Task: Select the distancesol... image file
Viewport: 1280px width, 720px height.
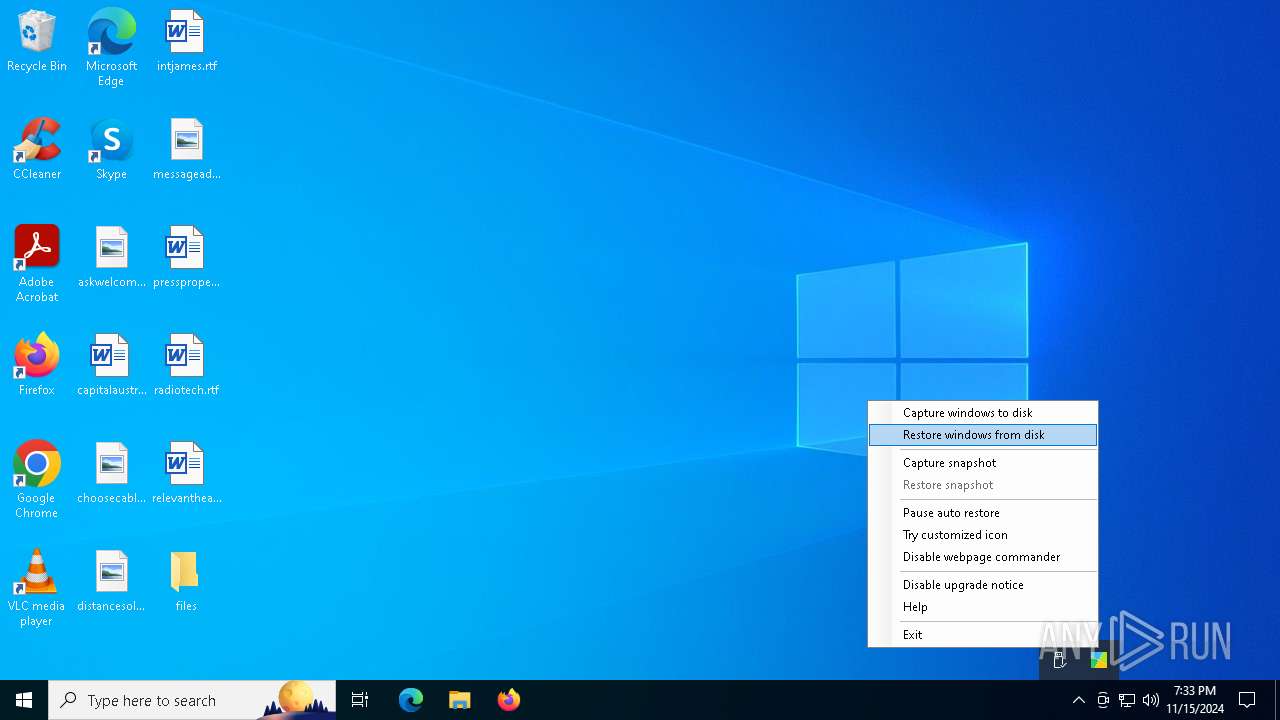Action: click(111, 582)
